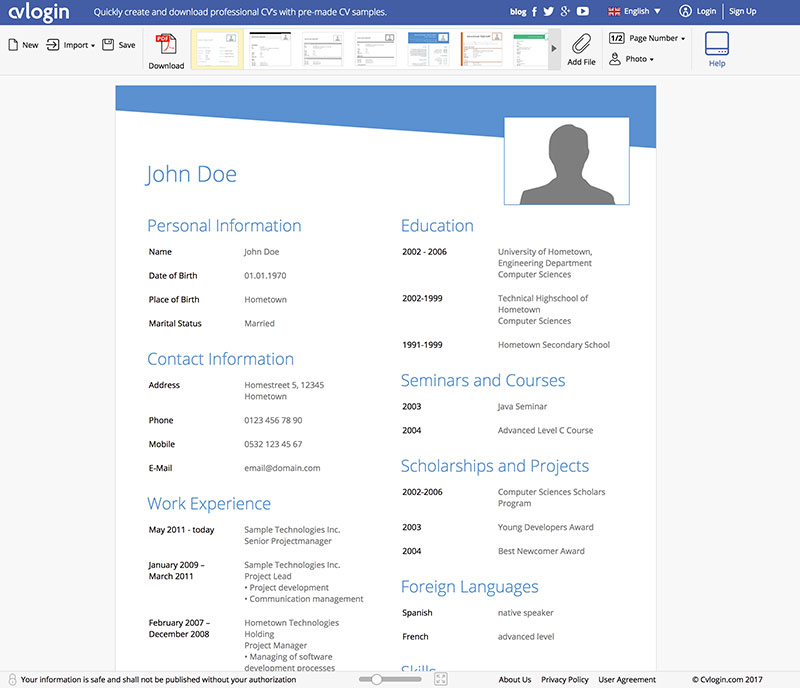Screen dimensions: 800x688
Task: Click the Save floppy disk icon
Action: pos(118,45)
